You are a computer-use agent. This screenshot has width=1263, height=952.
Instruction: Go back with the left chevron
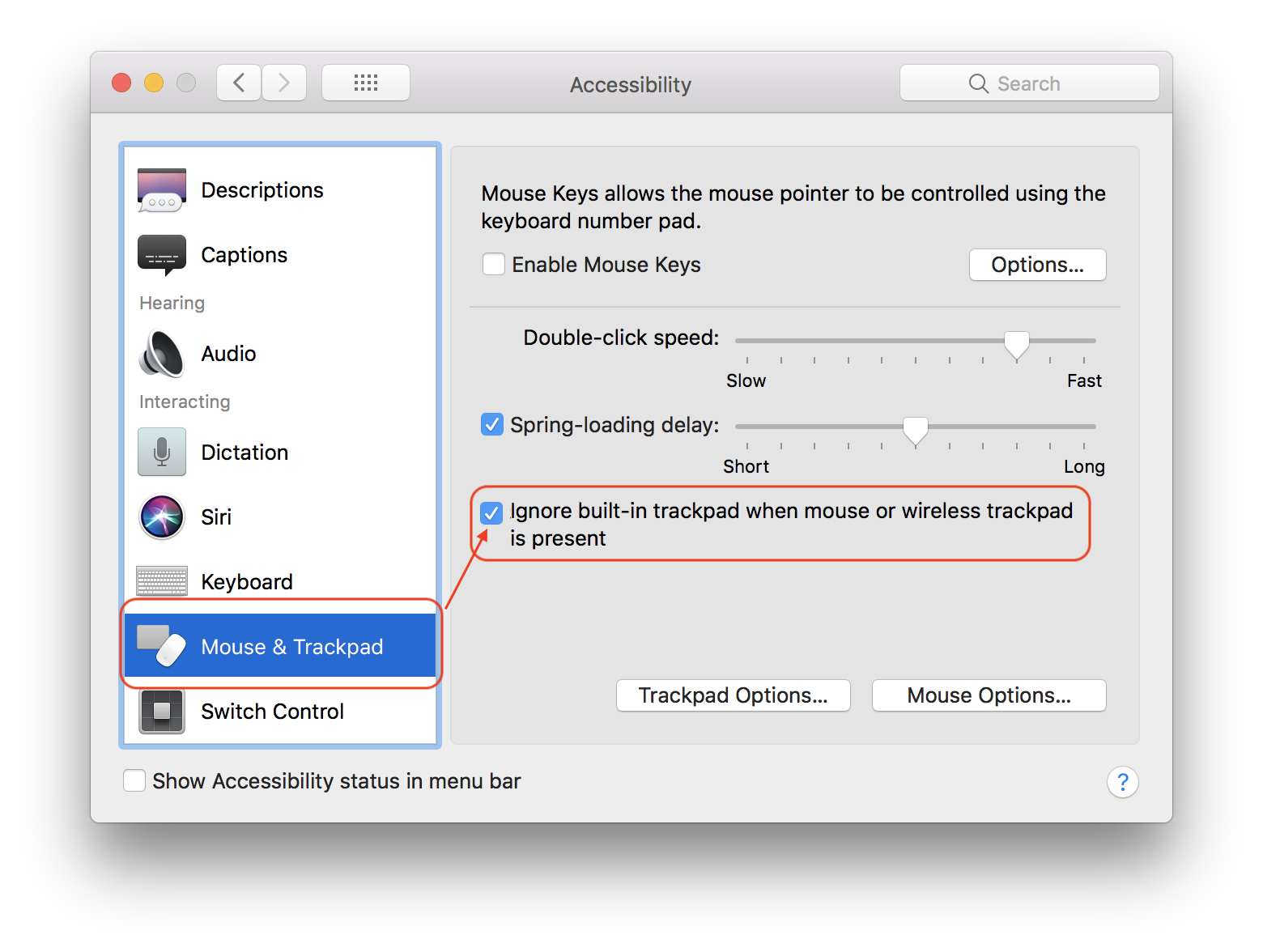click(x=239, y=83)
